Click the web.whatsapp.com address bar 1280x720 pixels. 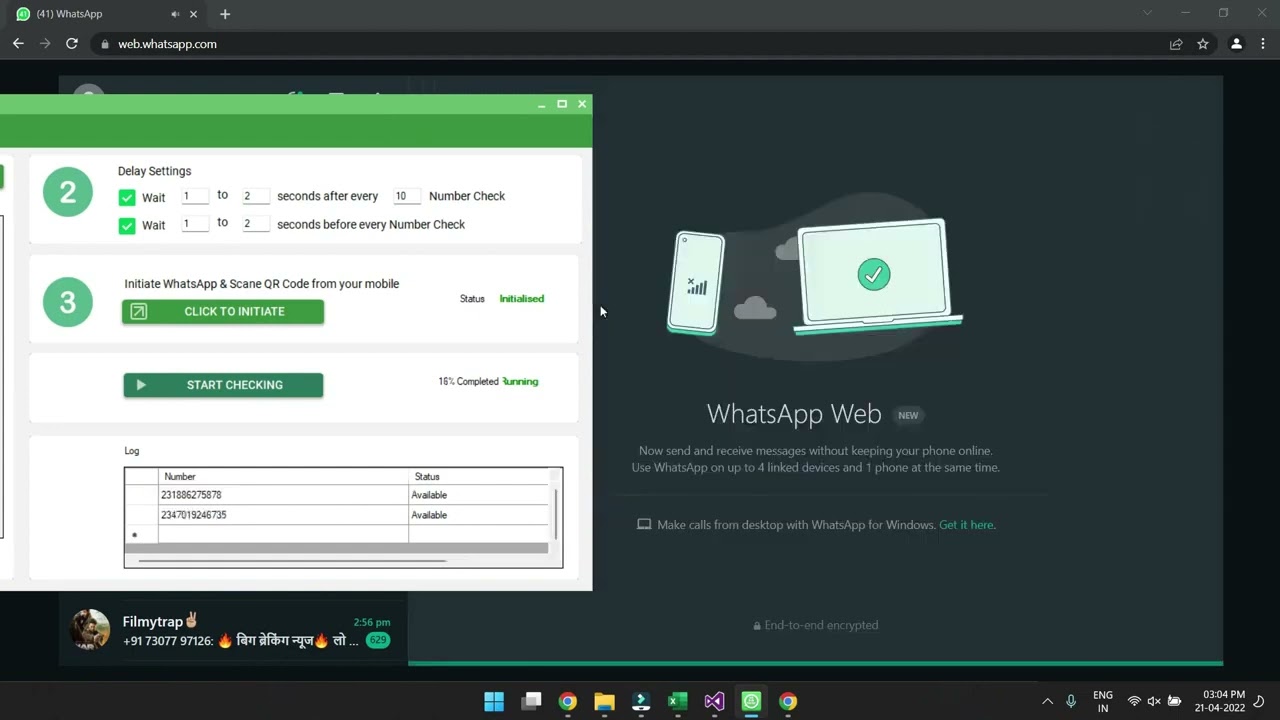628,44
